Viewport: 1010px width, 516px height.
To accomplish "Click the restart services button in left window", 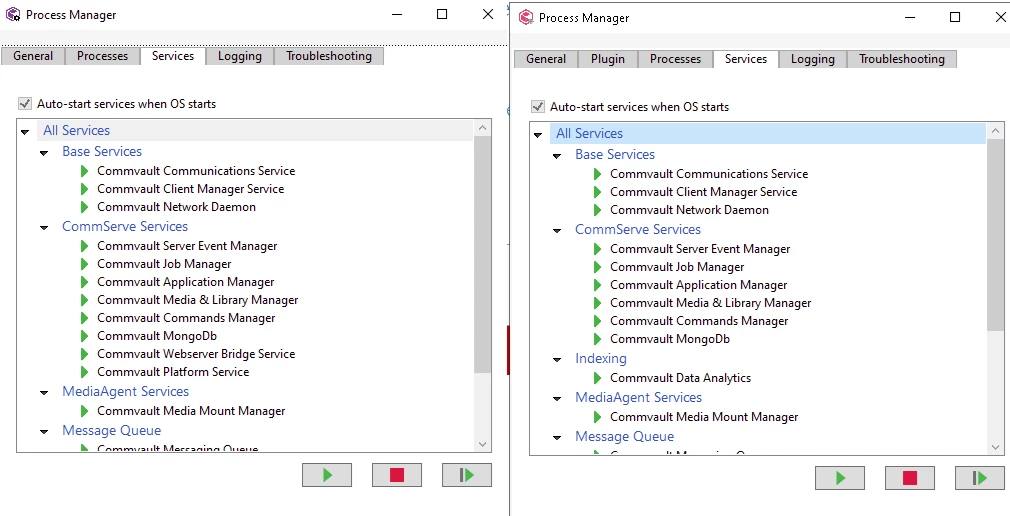I will (467, 475).
